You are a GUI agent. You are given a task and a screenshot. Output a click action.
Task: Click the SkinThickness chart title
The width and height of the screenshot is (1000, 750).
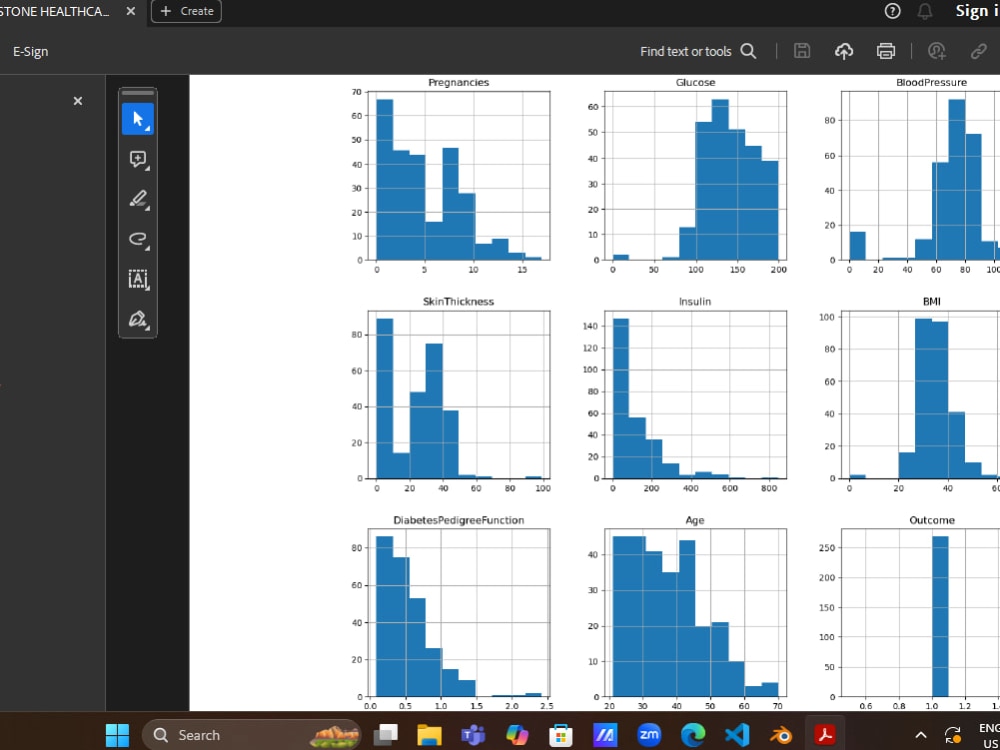coord(458,302)
